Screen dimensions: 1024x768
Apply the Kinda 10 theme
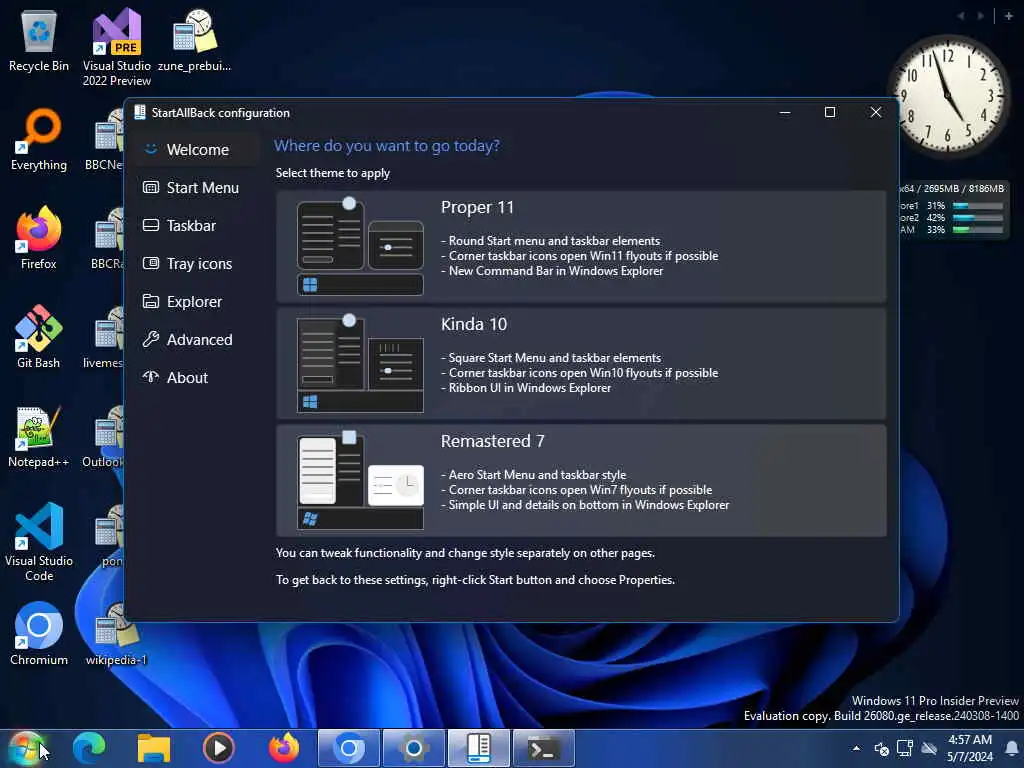pyautogui.click(x=581, y=363)
